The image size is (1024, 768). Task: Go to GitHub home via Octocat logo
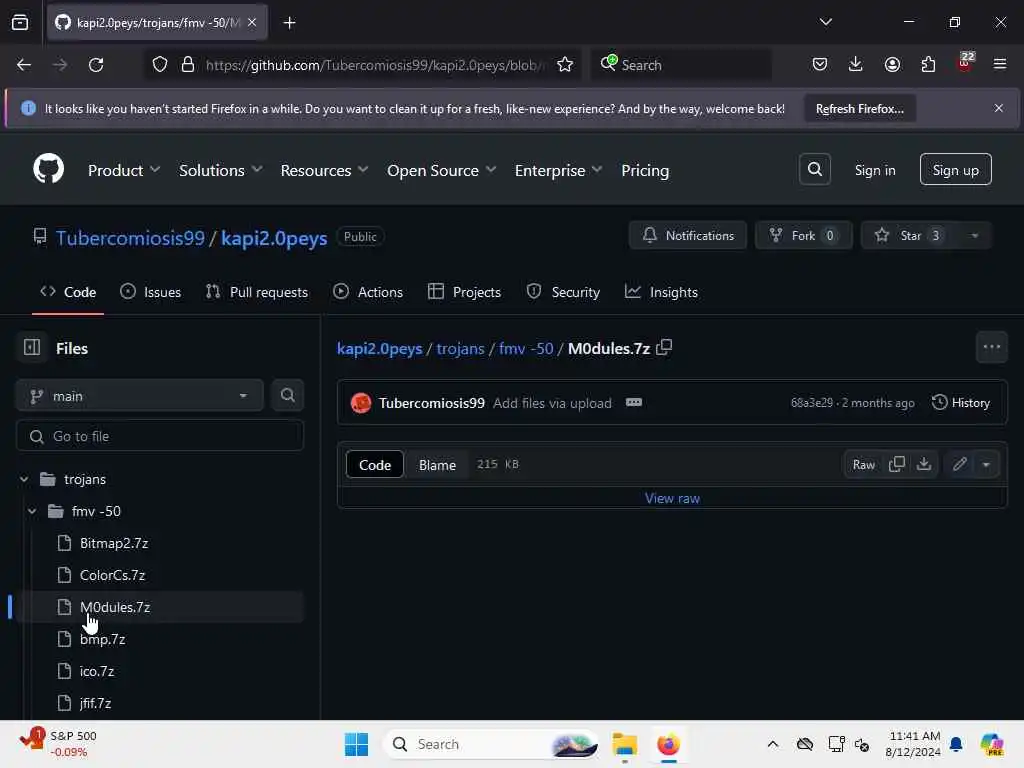pos(48,169)
